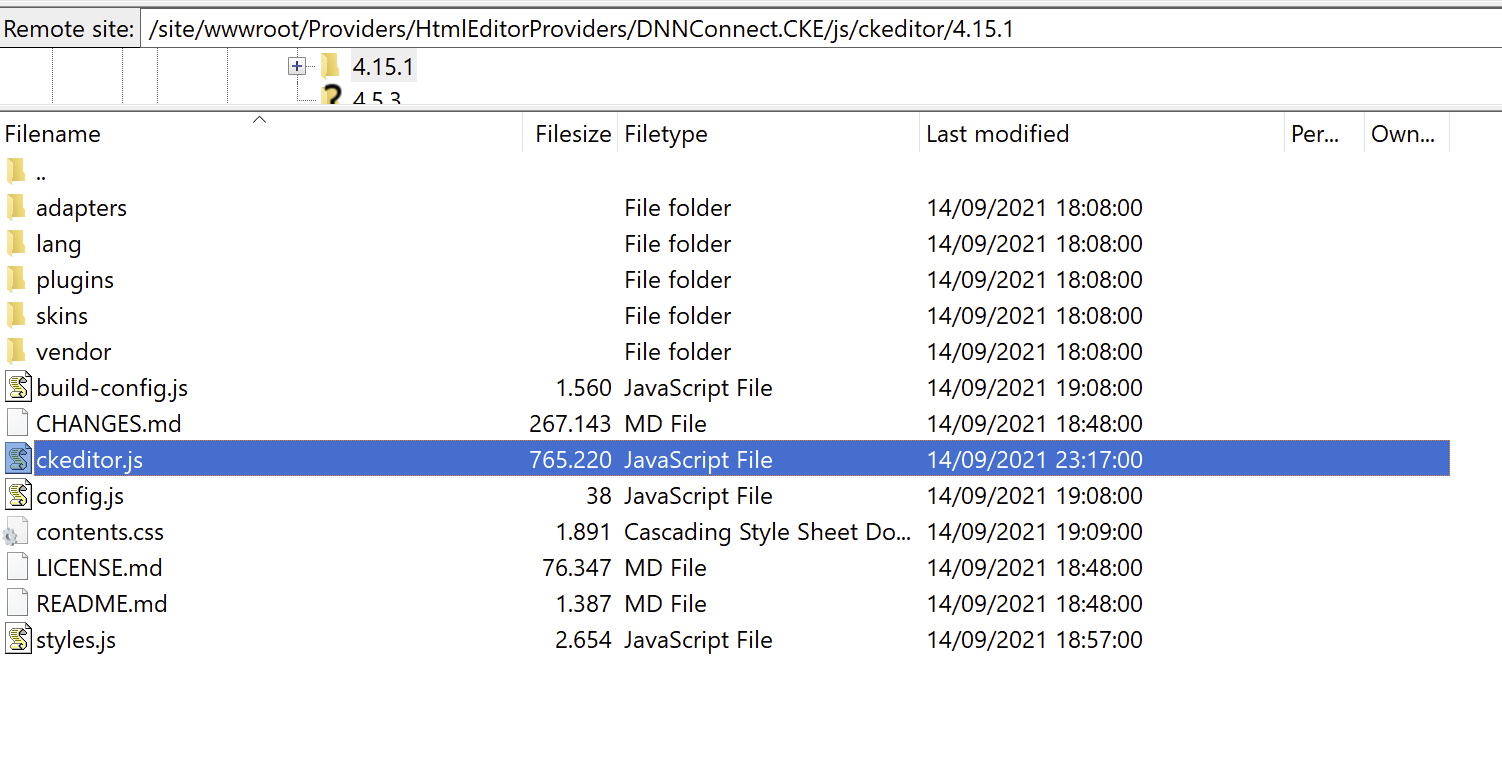This screenshot has height=769, width=1502.
Task: Click the parent directory '..' folder icon
Action: [17, 170]
